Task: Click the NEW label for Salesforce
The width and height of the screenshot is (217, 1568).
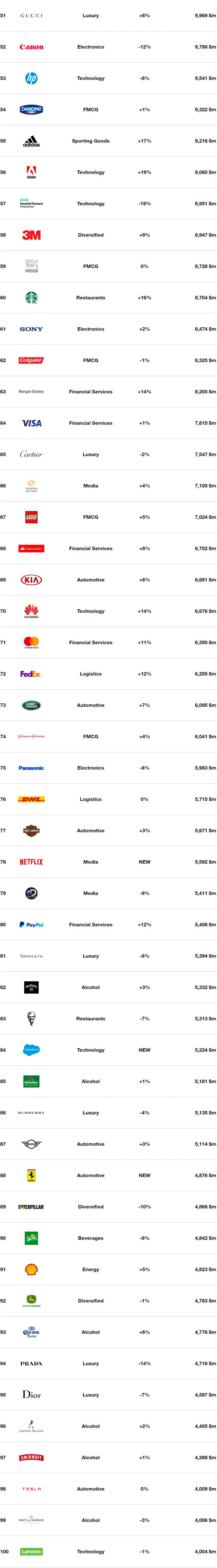Action: coord(144,1050)
